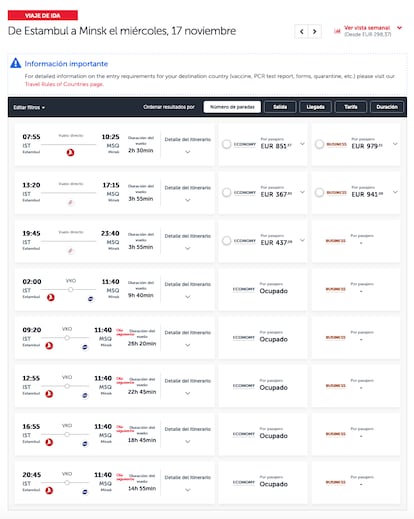
Task: Select Business fare EUR 979 radio button
Action: coord(319,144)
